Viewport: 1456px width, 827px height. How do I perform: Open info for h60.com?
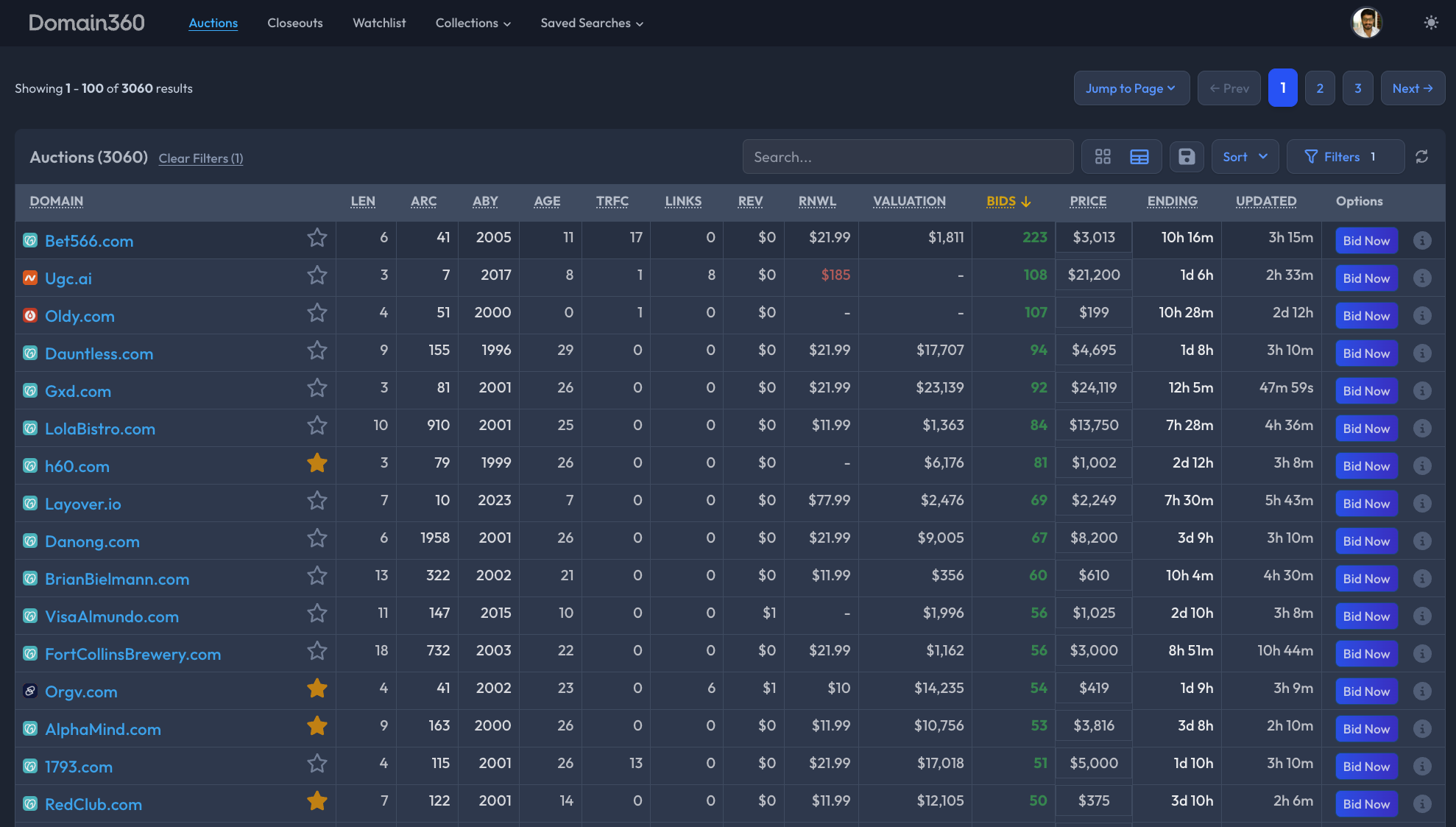pos(1422,466)
